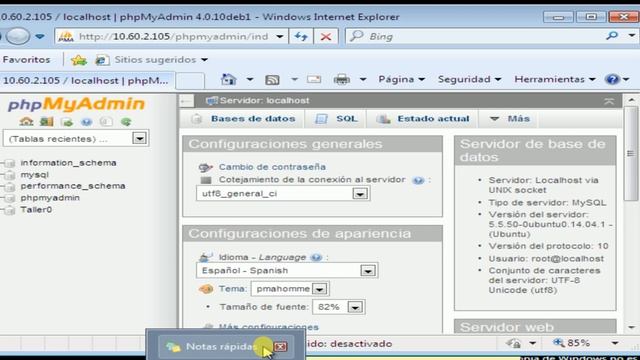
Task: Open the MySQL documentation icon in sidebar
Action: coord(106,122)
